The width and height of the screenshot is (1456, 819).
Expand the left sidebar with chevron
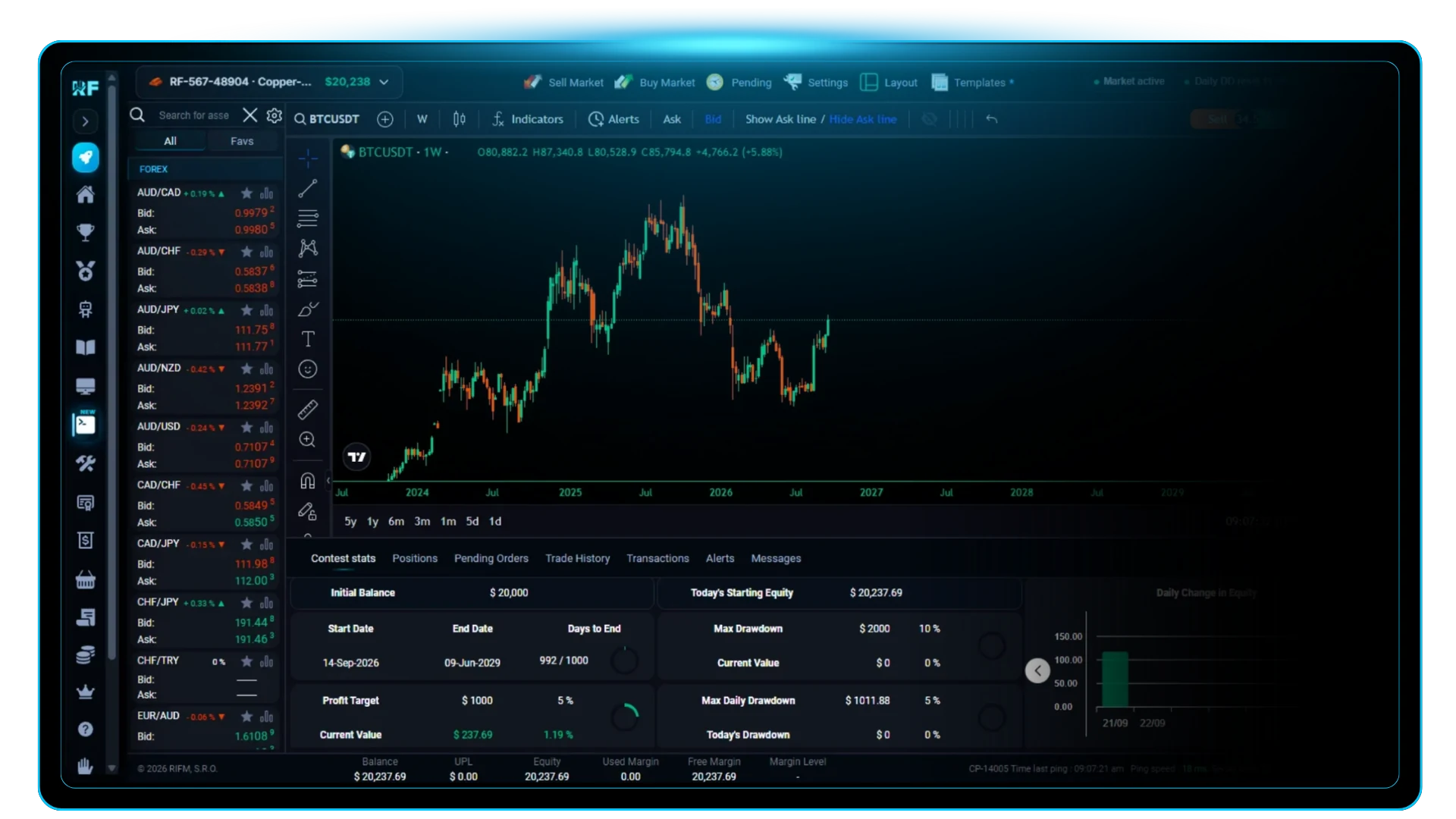click(x=86, y=121)
